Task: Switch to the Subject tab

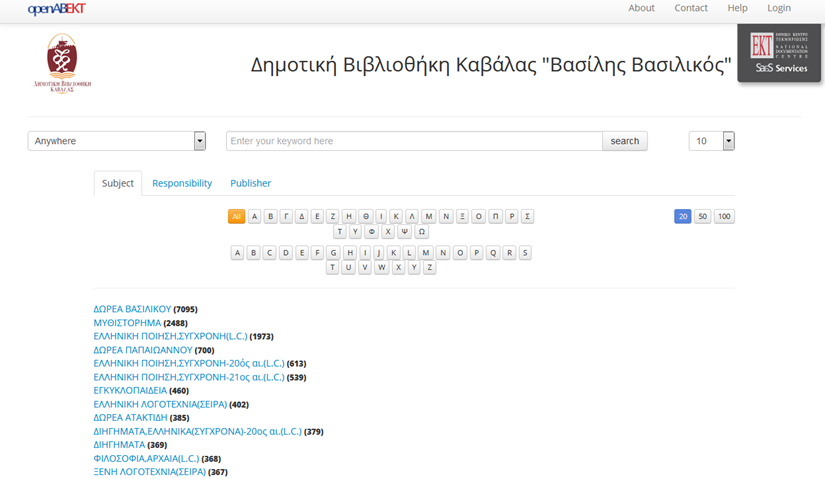Action: 118,183
